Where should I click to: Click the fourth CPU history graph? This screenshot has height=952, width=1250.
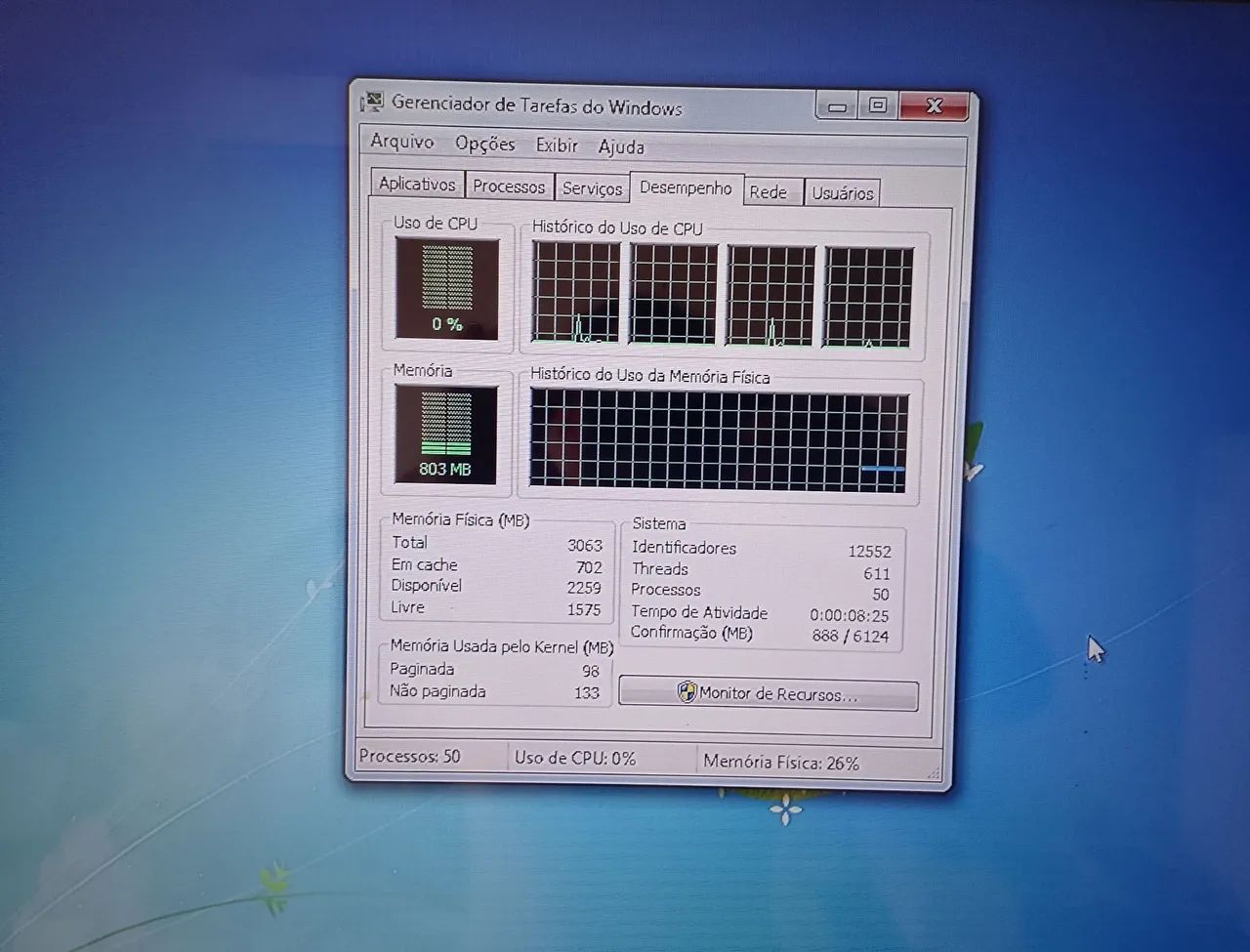(868, 298)
